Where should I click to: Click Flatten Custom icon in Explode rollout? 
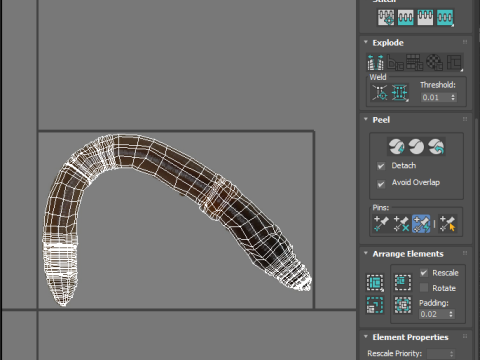(x=454, y=62)
